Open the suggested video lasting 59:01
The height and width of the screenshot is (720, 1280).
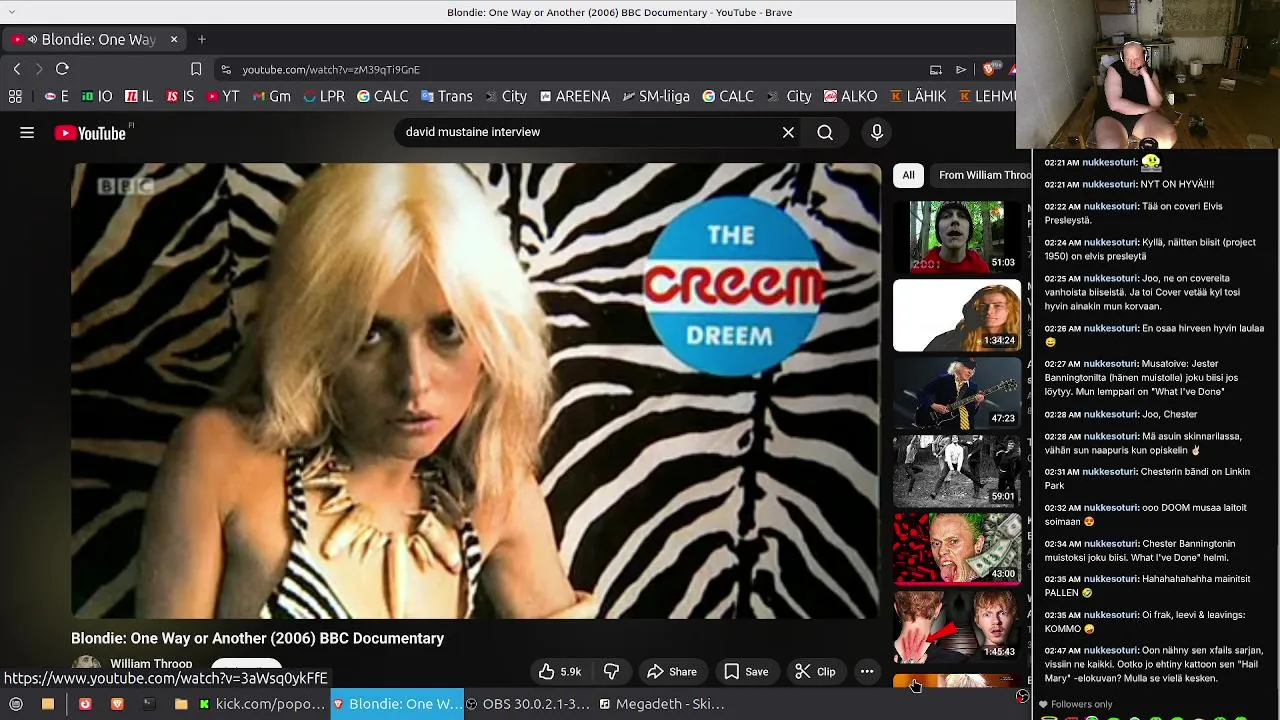957,471
